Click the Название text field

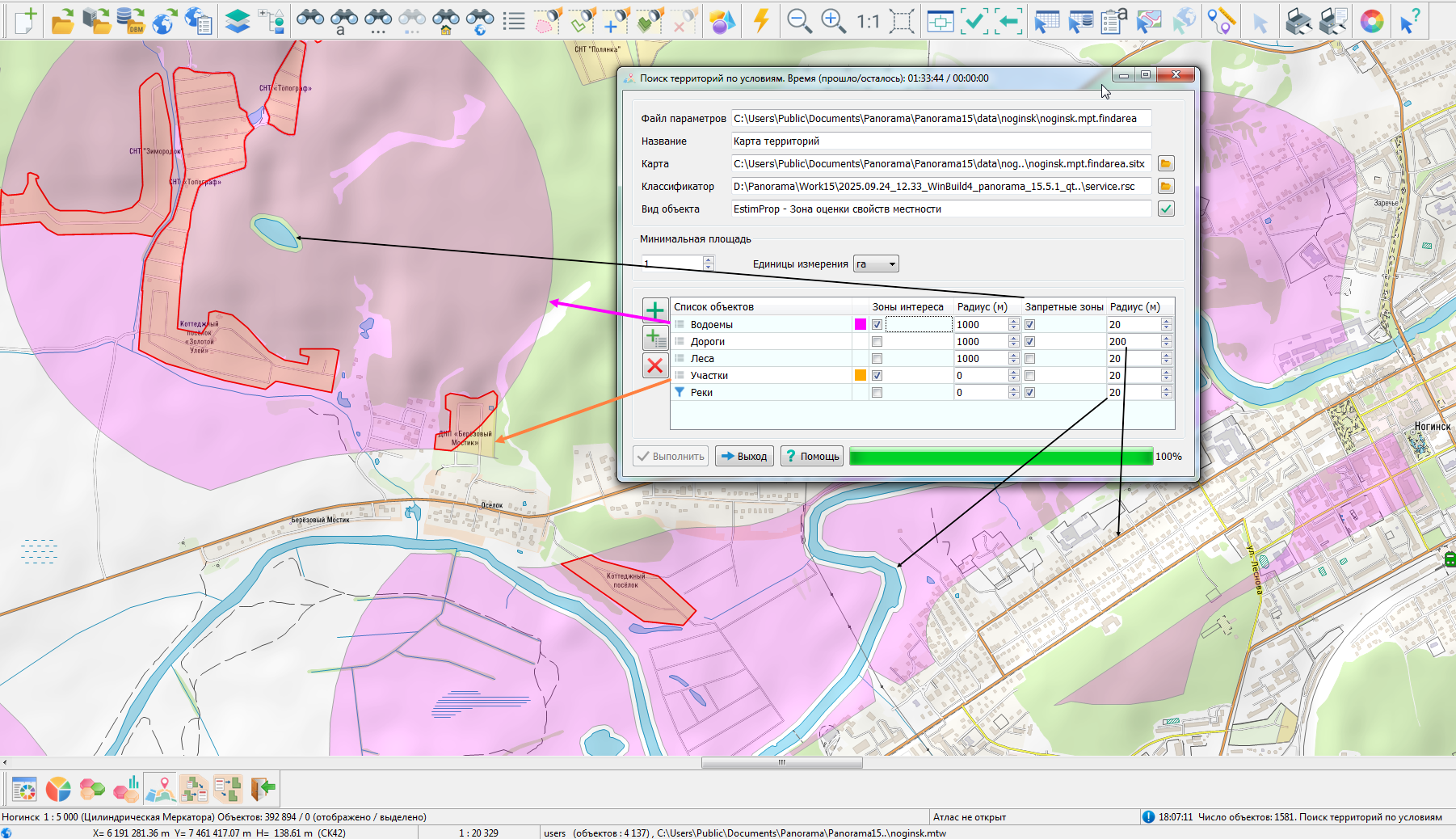[x=941, y=141]
